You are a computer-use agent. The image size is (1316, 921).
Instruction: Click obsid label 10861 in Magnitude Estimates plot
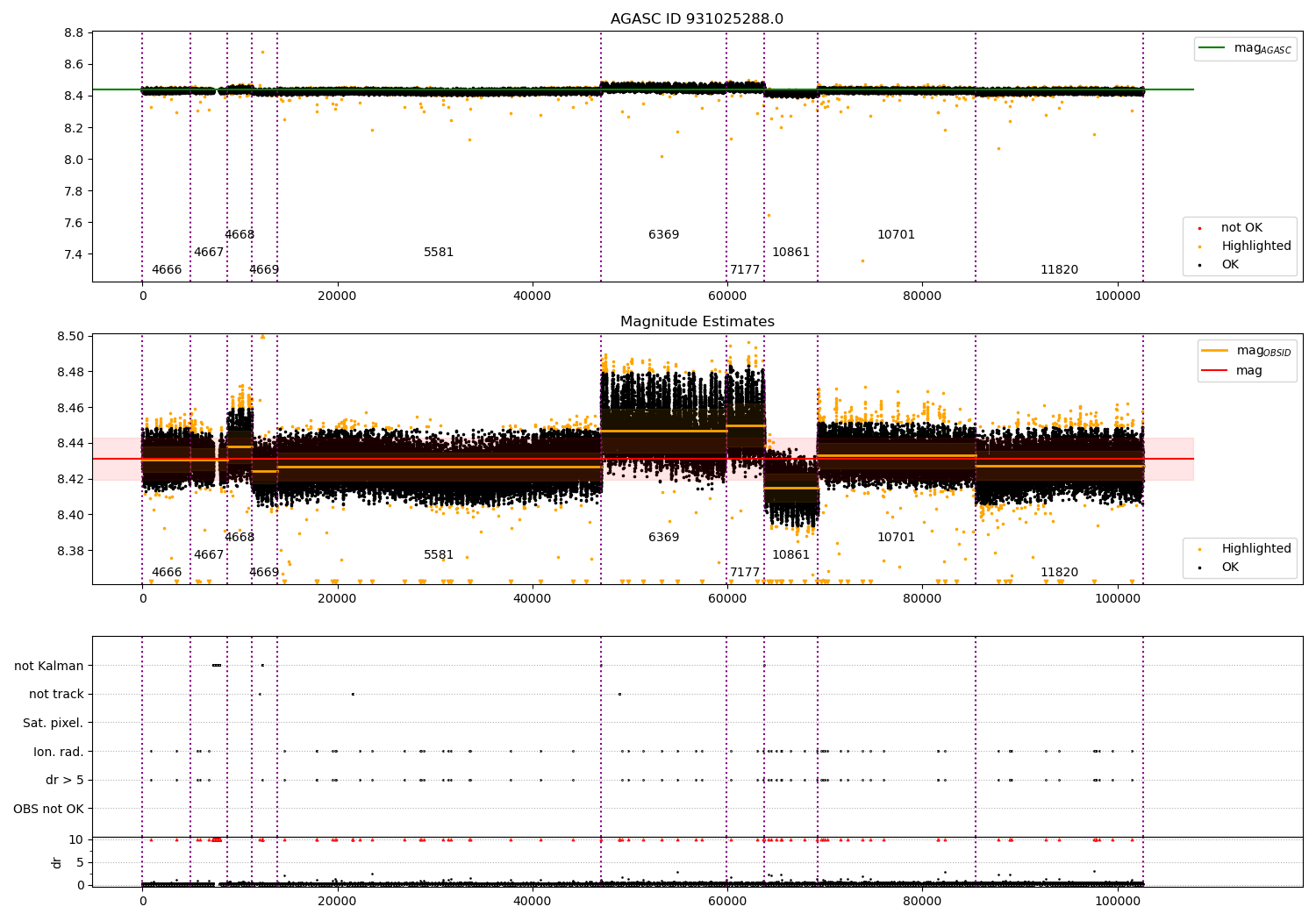click(x=791, y=555)
